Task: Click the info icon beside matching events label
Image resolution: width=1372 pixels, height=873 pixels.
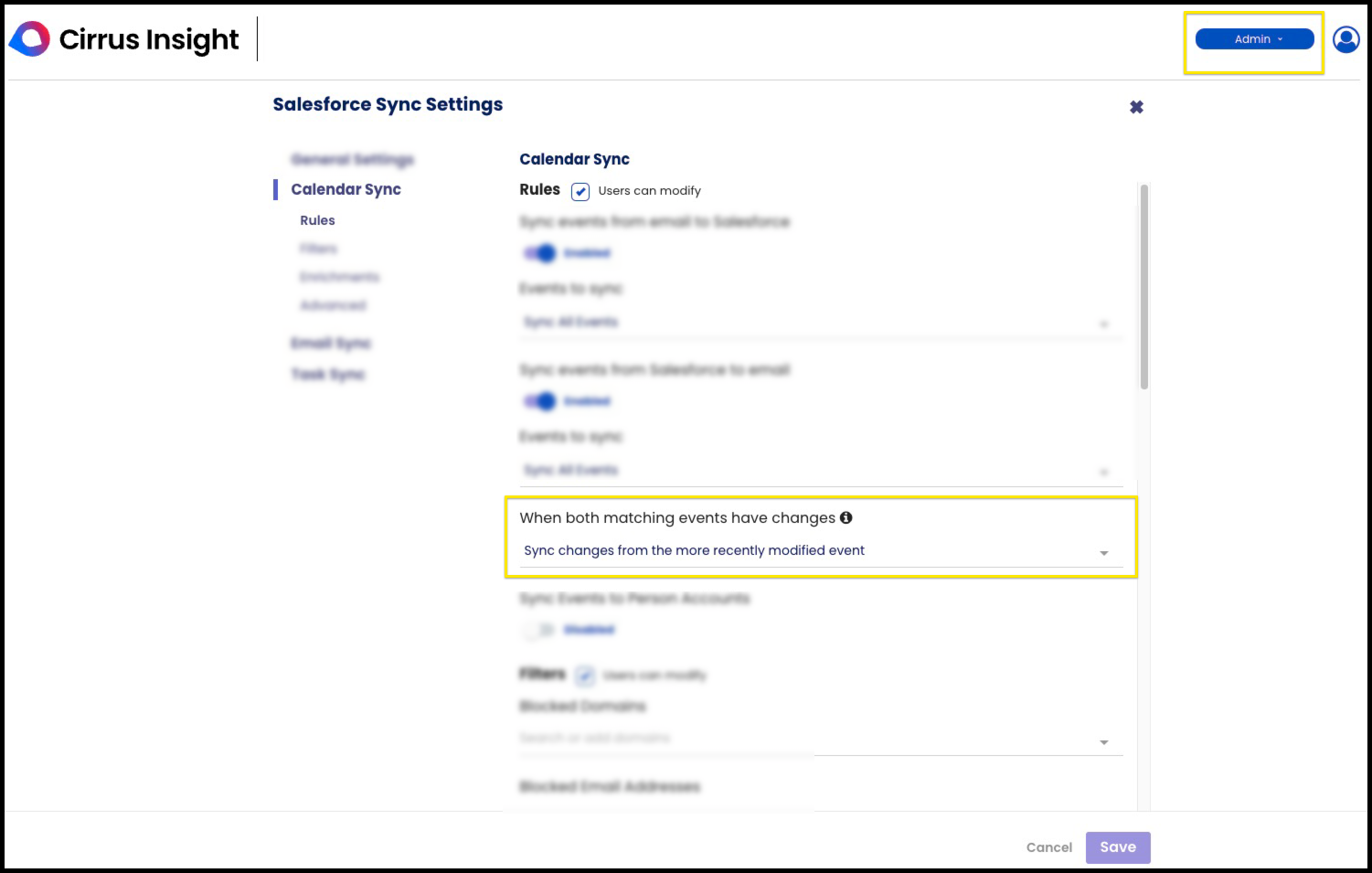Action: coord(846,517)
